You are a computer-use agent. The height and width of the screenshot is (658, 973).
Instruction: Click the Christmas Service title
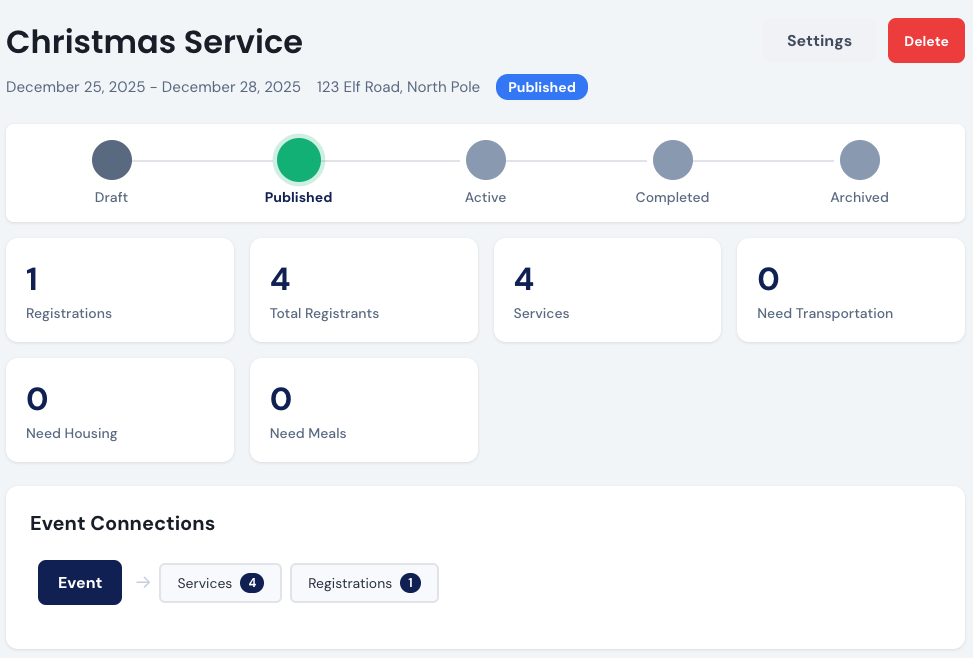pyautogui.click(x=155, y=42)
